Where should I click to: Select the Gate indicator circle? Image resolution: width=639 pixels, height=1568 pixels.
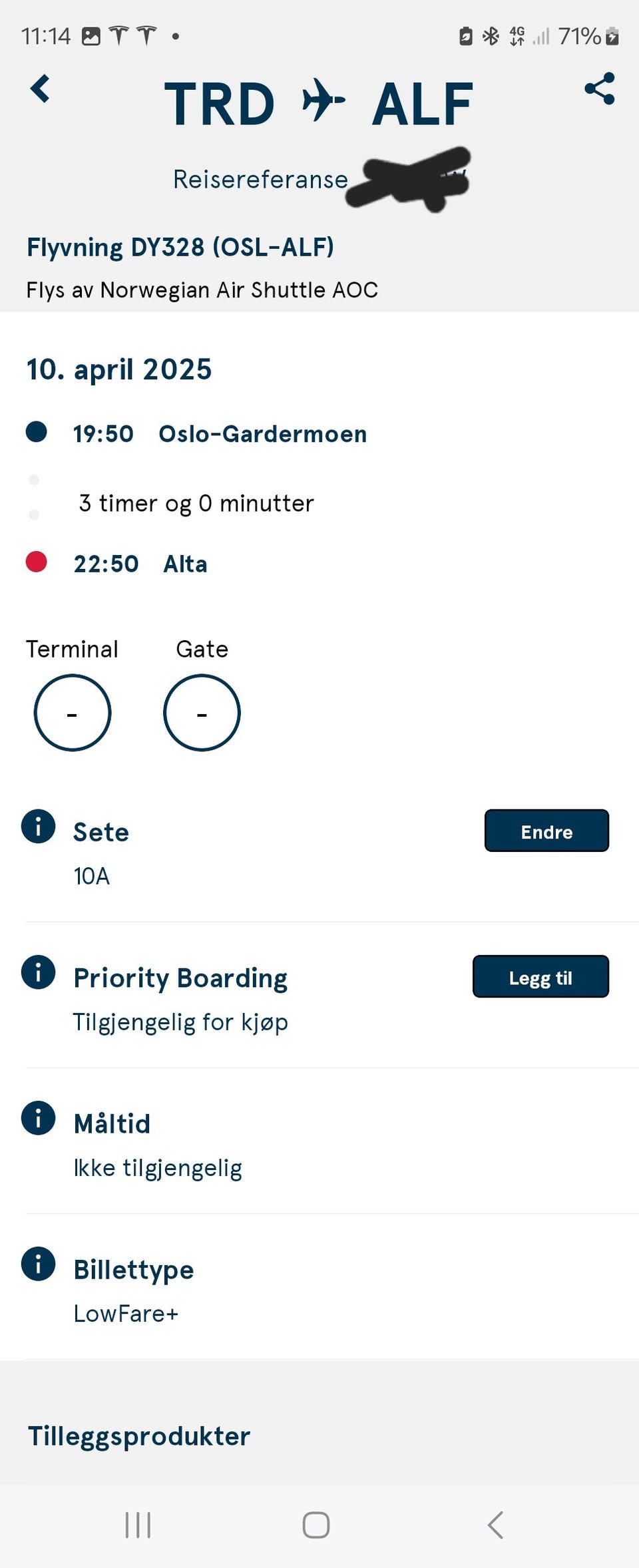pyautogui.click(x=202, y=713)
